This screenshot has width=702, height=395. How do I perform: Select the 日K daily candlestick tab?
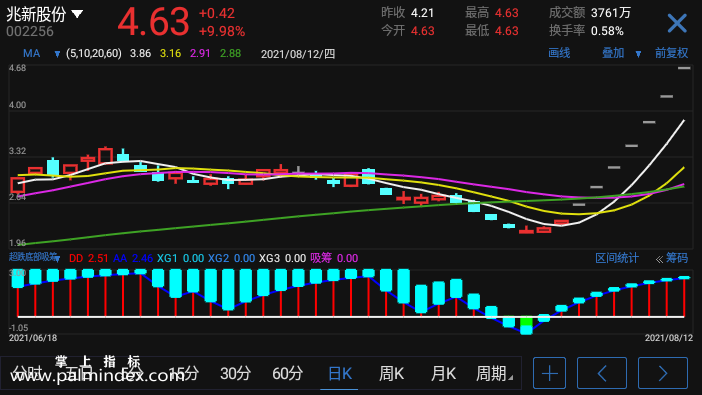pyautogui.click(x=339, y=373)
